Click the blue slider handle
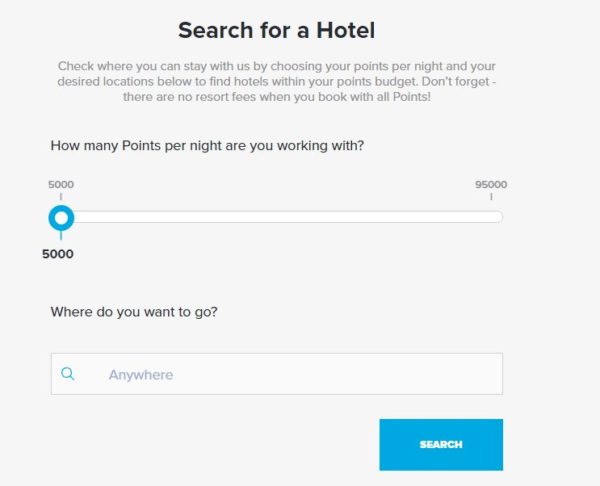The width and height of the screenshot is (600, 486). pyautogui.click(x=62, y=217)
